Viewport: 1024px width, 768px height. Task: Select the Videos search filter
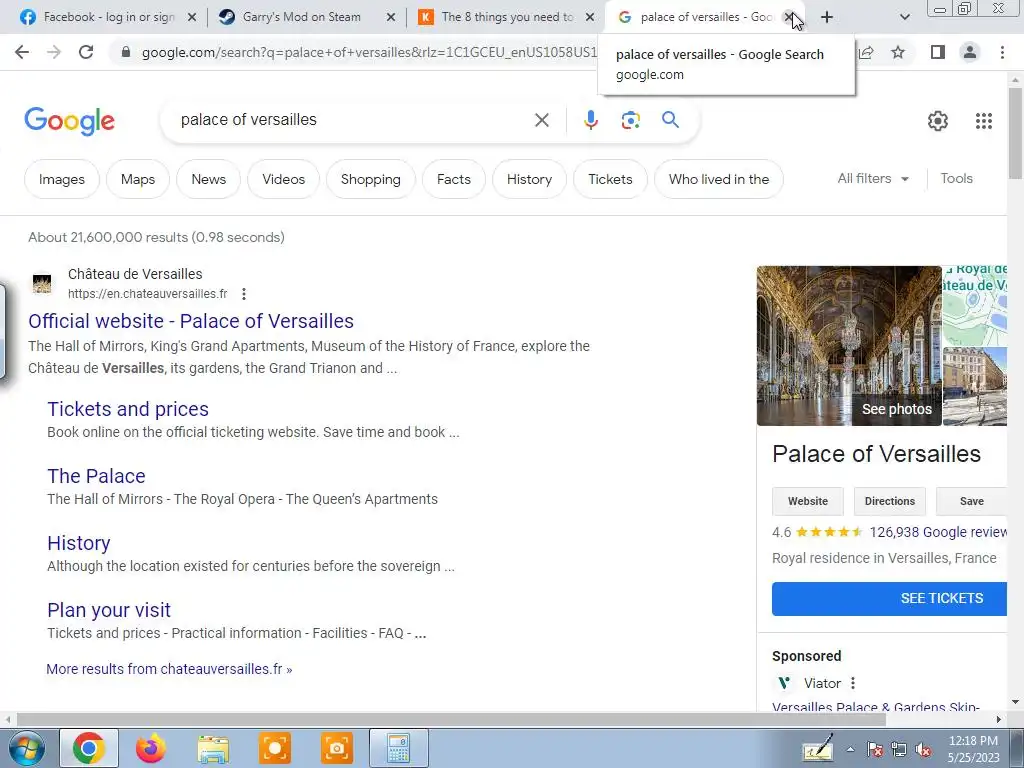(283, 179)
